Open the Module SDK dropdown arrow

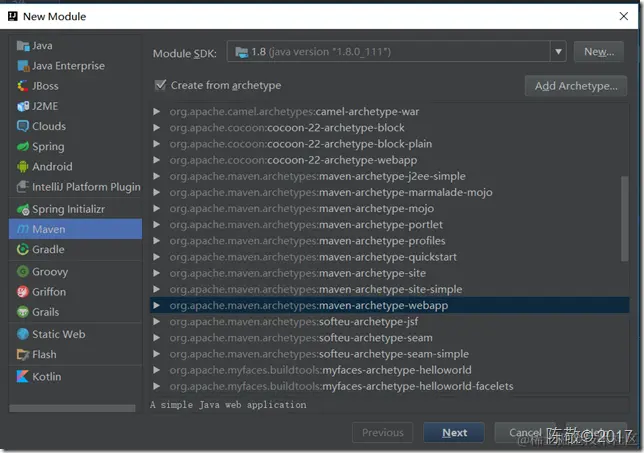point(558,52)
